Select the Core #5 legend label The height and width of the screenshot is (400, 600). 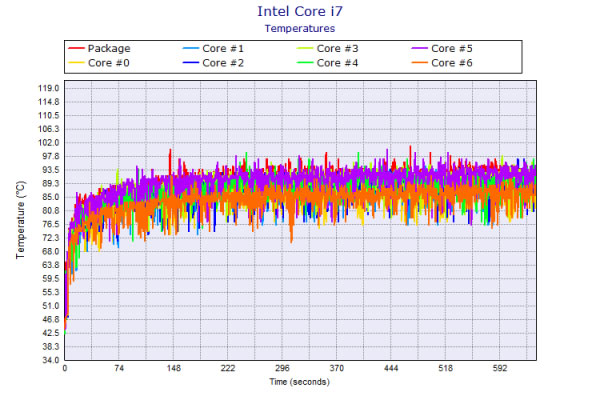(x=452, y=49)
